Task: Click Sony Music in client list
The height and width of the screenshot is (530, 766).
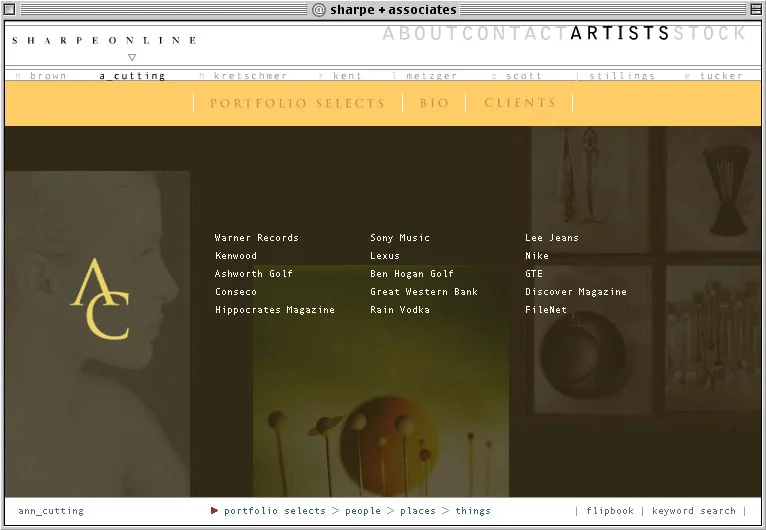Action: (x=400, y=238)
